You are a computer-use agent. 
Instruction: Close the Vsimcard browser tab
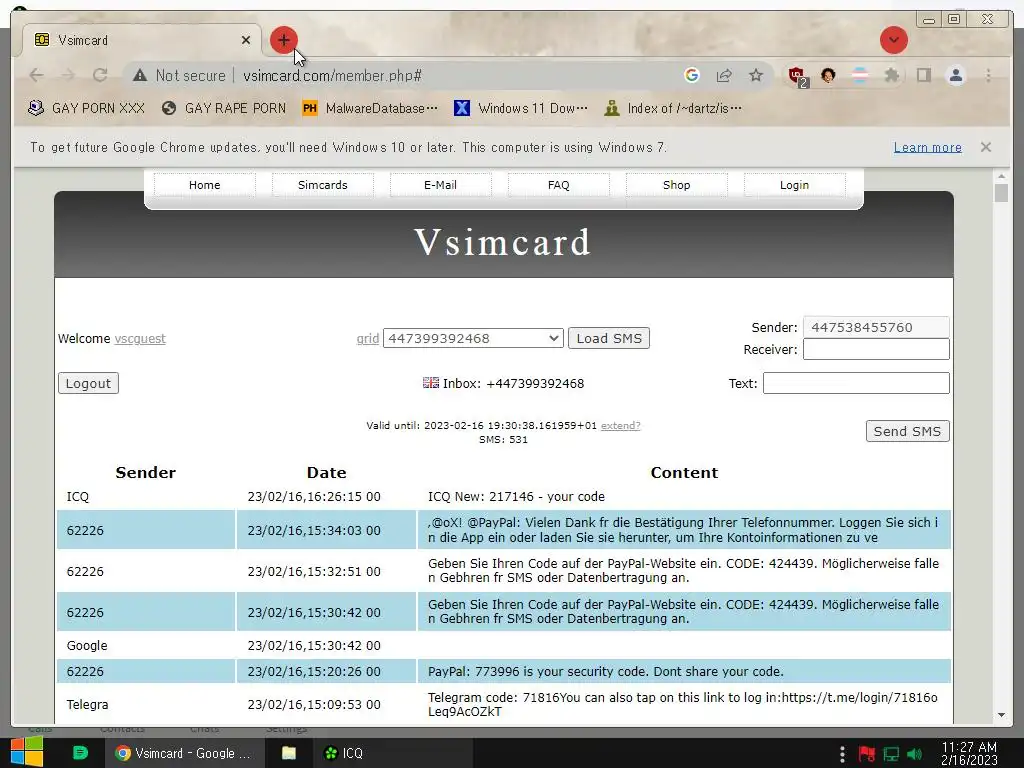(246, 40)
